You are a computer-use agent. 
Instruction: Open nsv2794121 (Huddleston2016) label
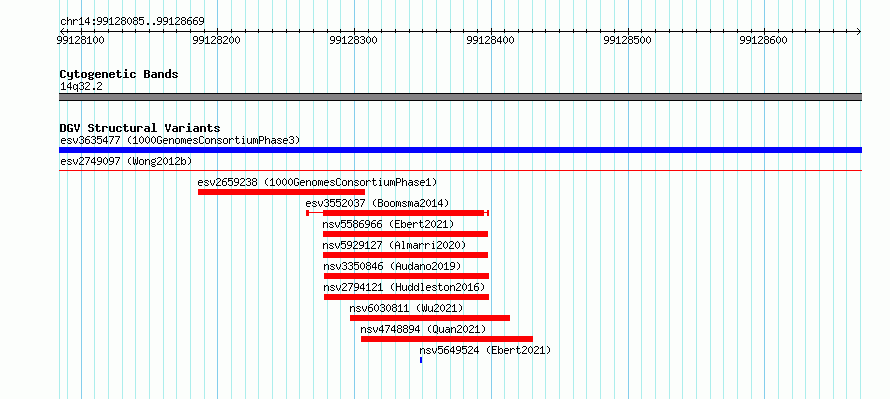[404, 287]
